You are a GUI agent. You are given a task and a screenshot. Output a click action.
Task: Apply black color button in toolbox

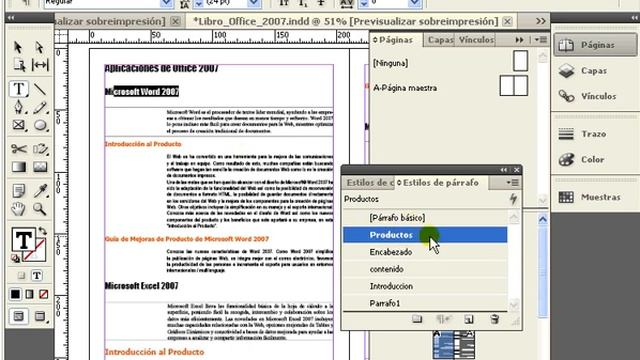click(16, 294)
